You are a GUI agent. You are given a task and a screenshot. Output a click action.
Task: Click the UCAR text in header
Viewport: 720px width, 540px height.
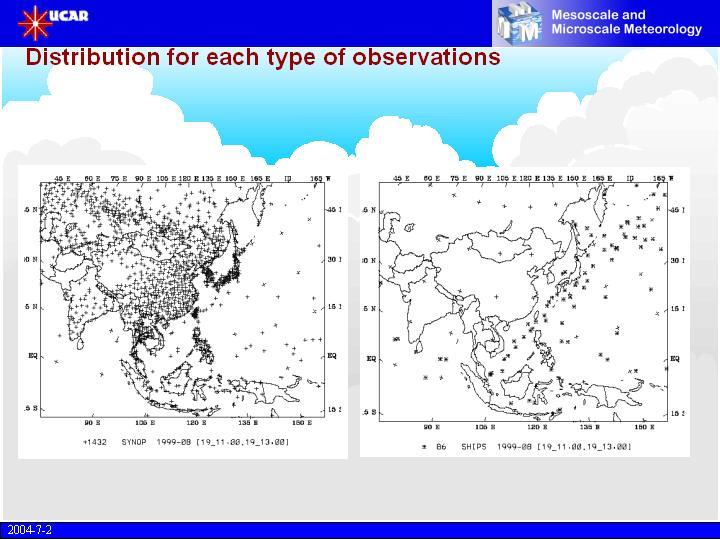click(68, 16)
